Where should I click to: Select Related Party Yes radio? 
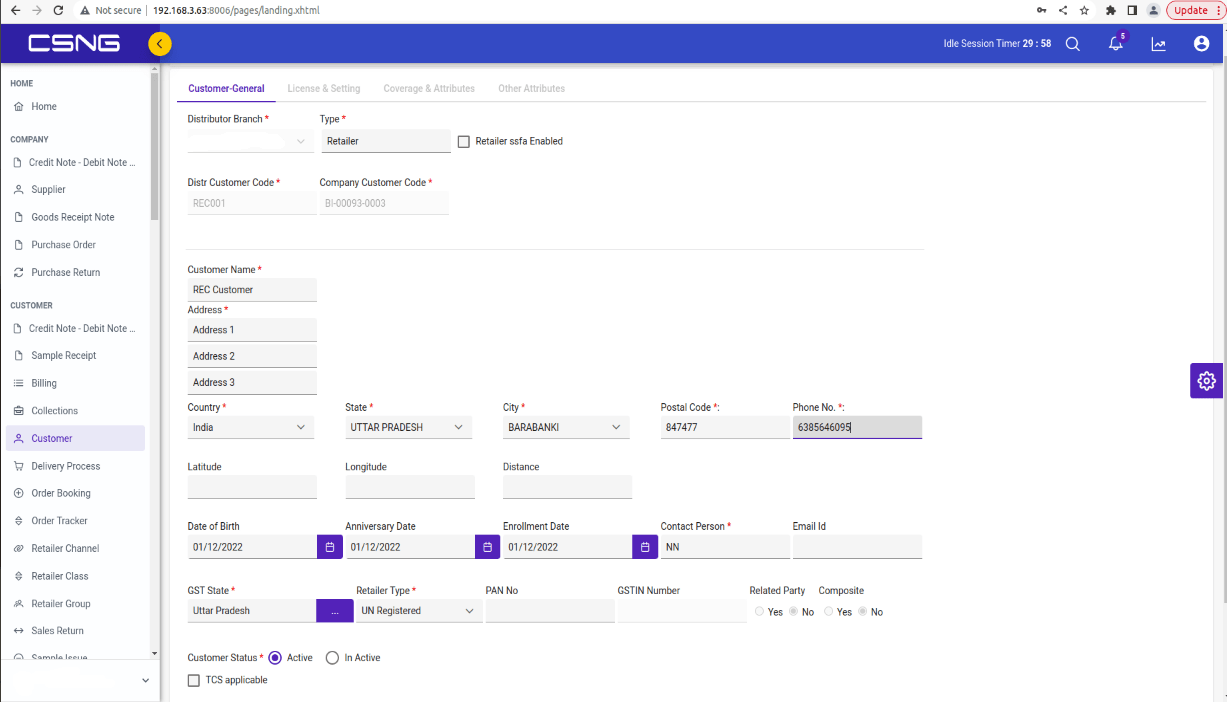(x=759, y=612)
